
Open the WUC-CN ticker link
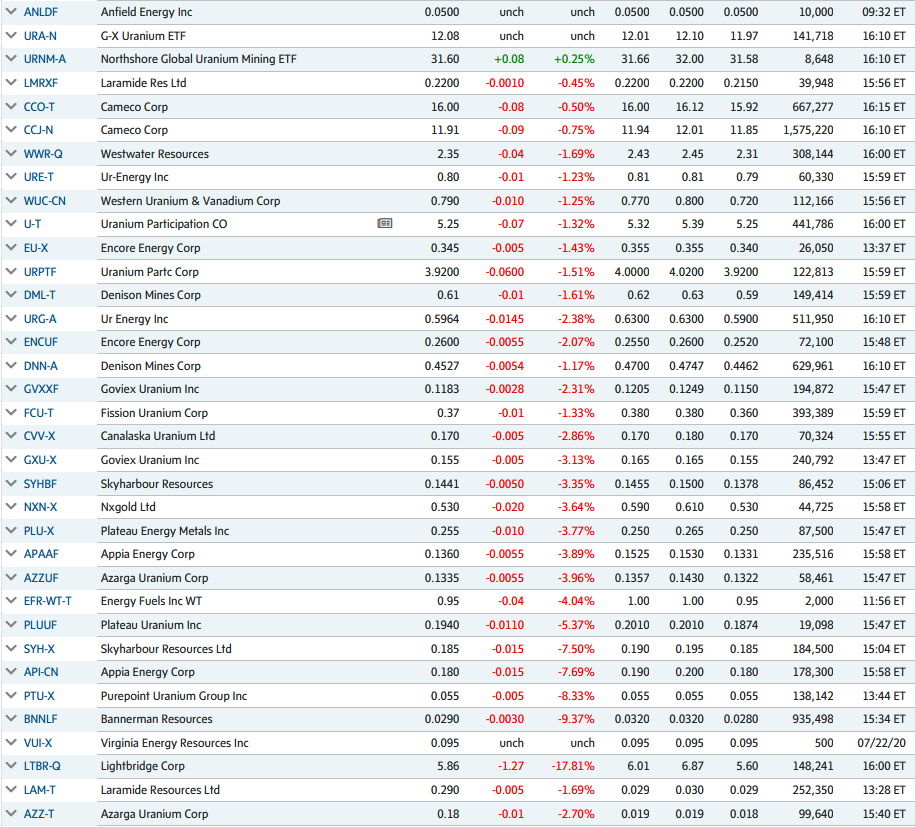pos(45,201)
